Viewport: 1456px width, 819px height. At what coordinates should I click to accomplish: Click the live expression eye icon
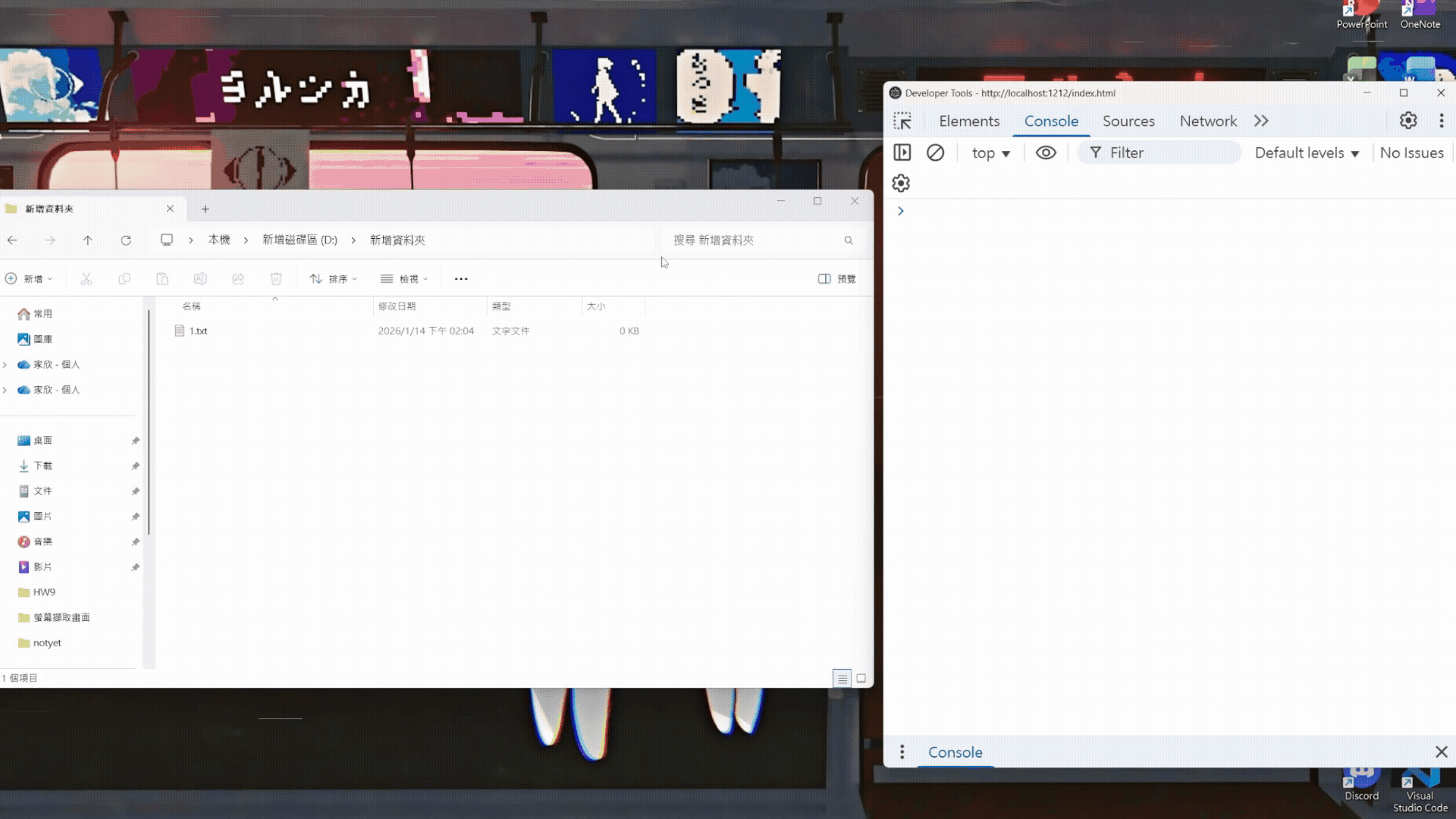point(1046,152)
